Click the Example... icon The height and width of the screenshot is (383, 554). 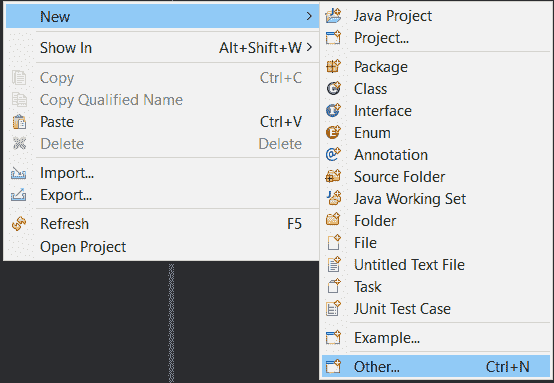click(x=333, y=337)
